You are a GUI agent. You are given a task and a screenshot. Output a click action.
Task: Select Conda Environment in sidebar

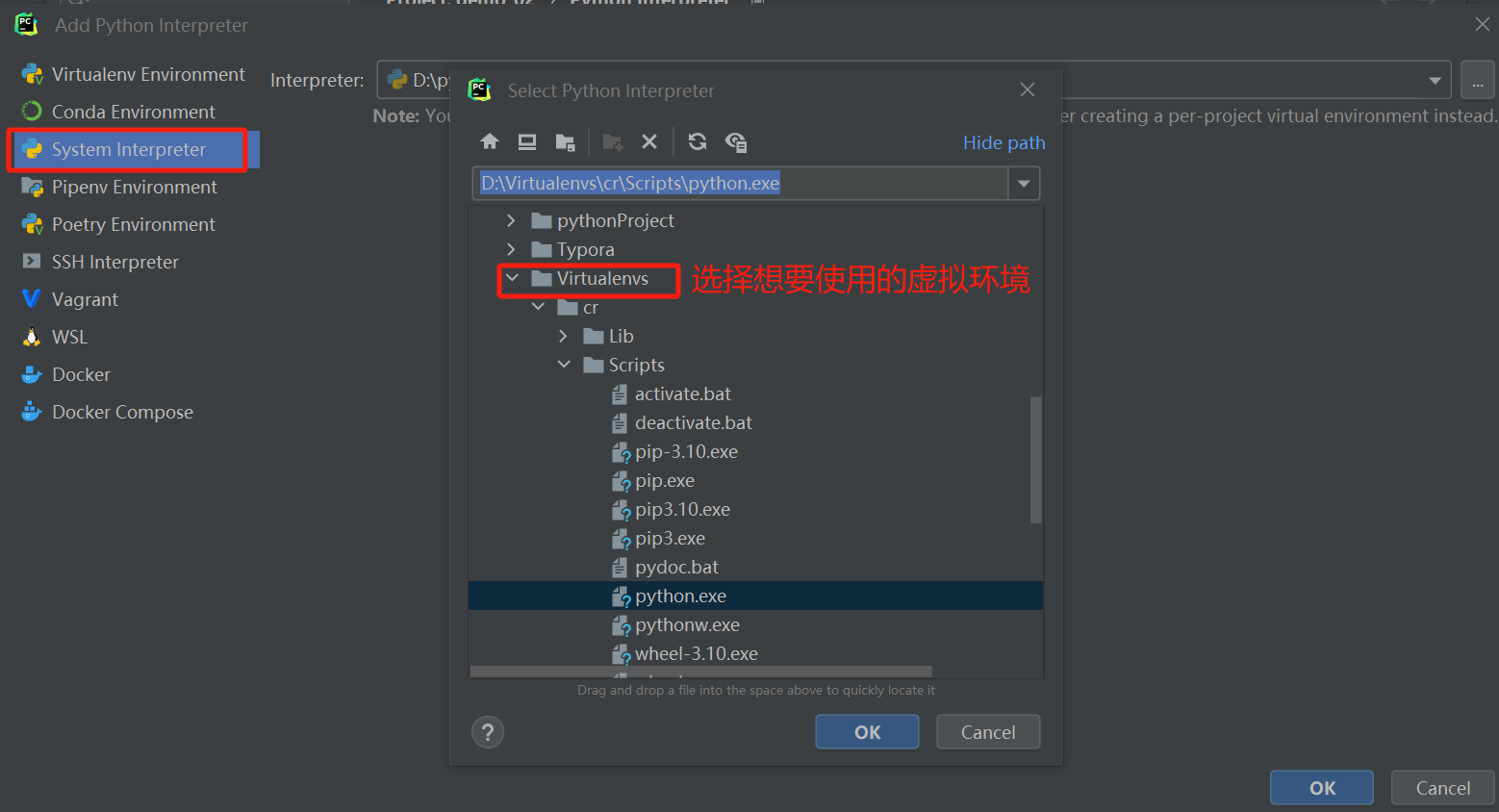pyautogui.click(x=133, y=112)
